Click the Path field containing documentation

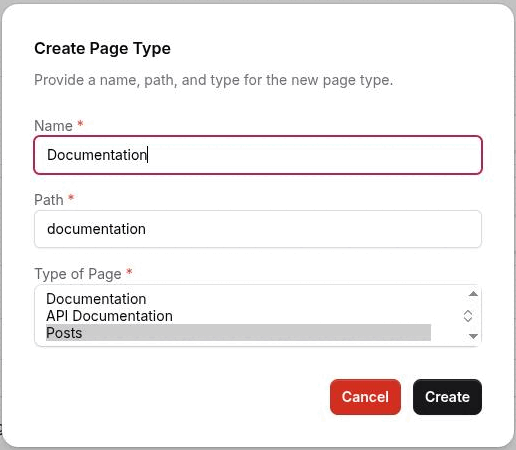click(x=258, y=229)
